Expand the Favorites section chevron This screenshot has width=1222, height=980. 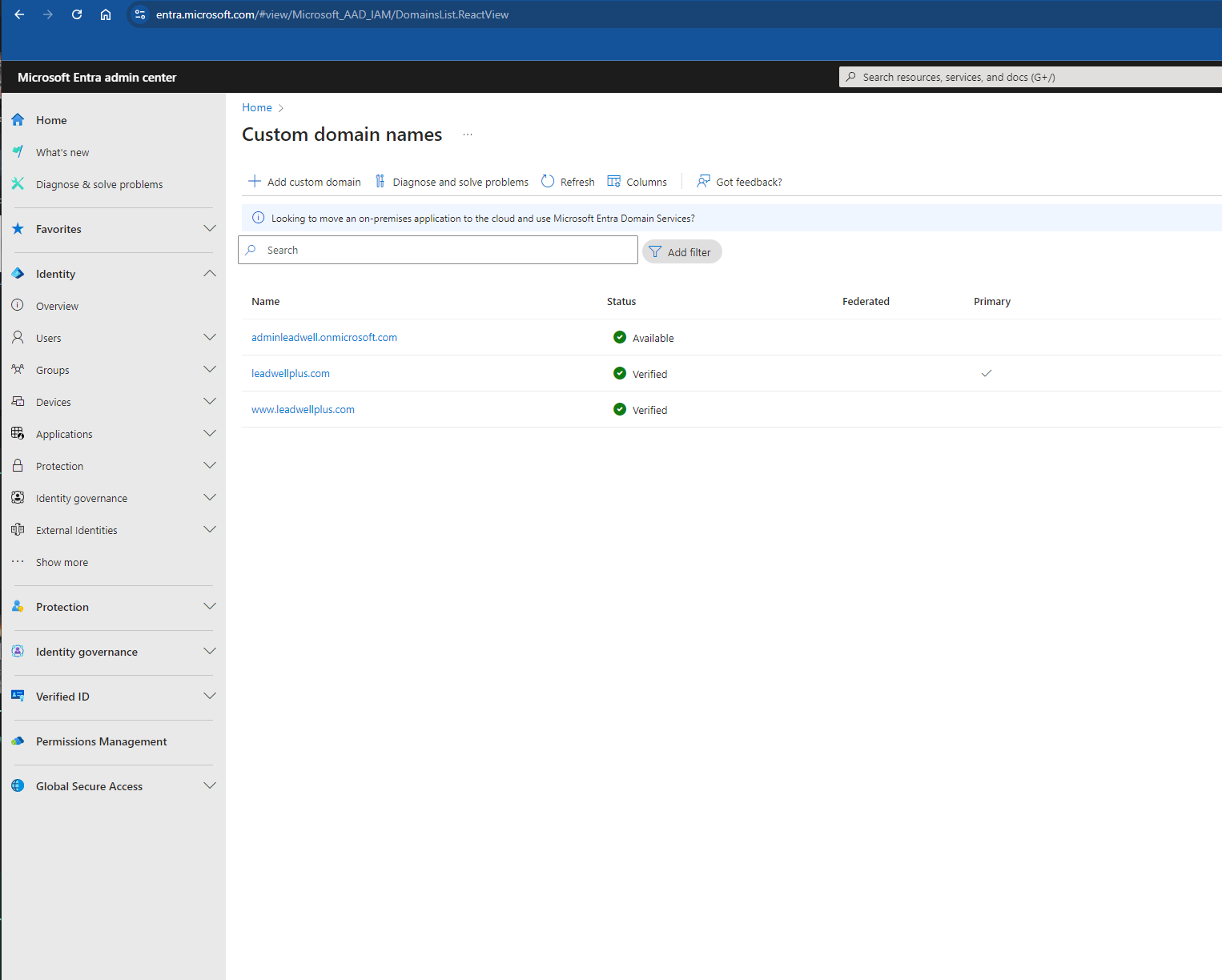(x=210, y=228)
